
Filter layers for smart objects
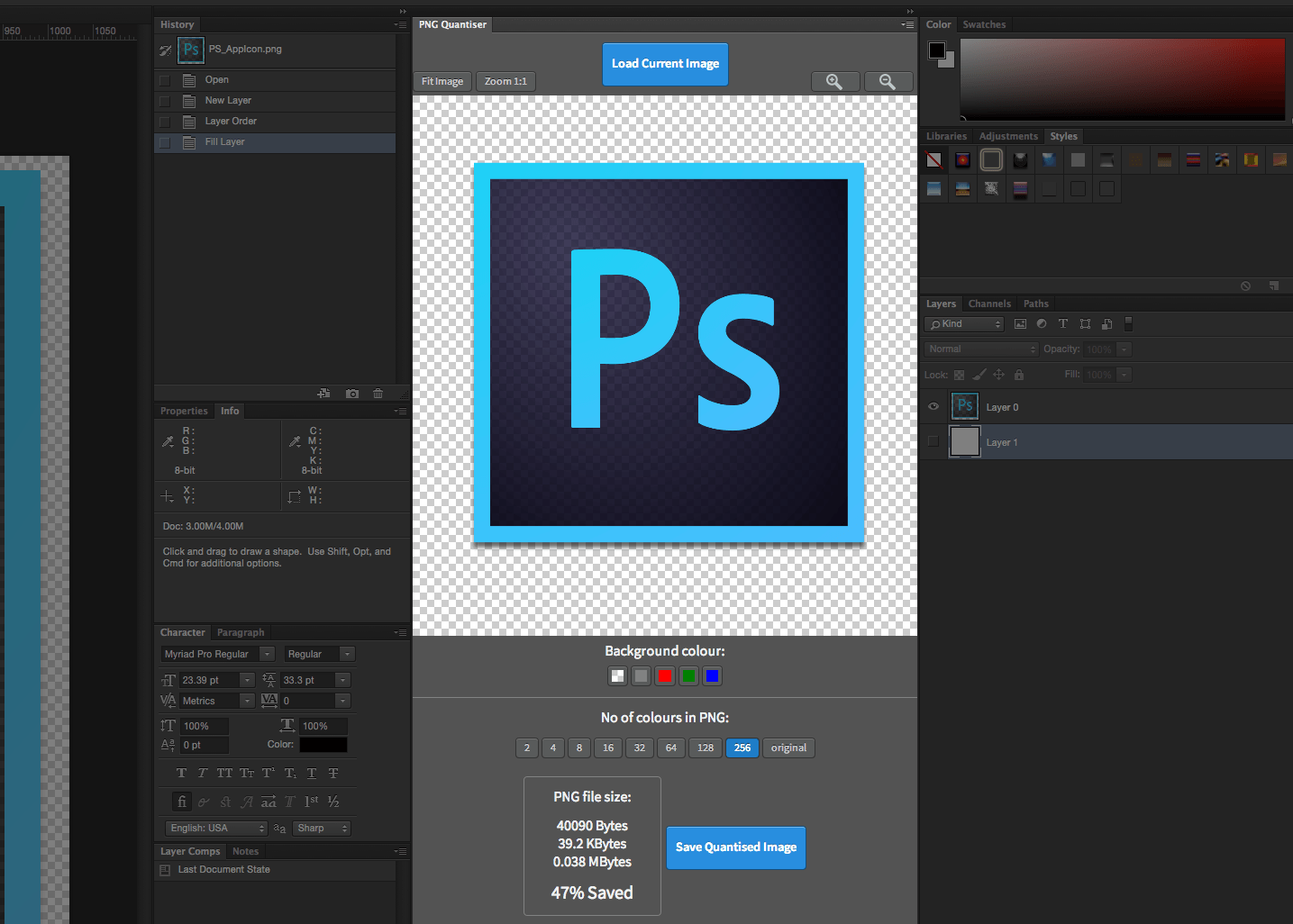tap(1106, 324)
